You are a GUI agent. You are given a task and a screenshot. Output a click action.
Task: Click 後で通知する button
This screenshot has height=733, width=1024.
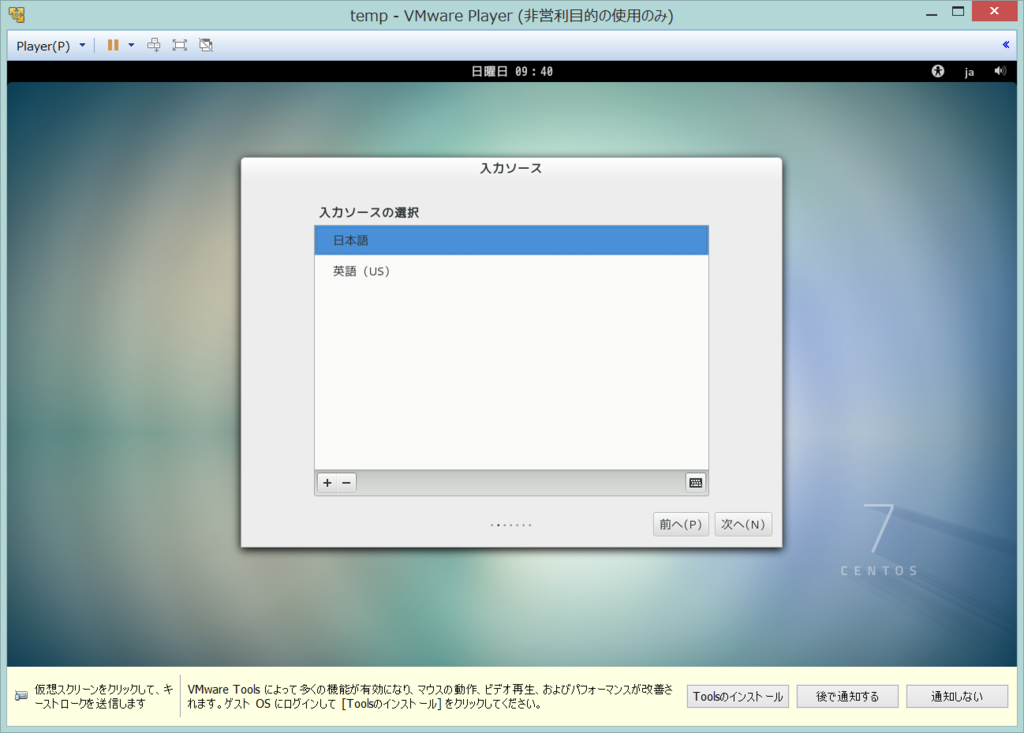[x=848, y=696]
